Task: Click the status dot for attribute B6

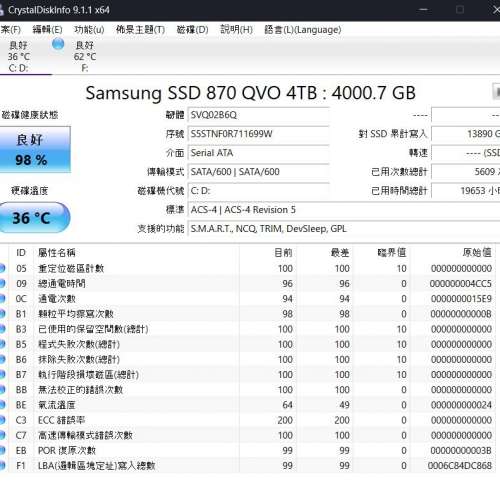Action: point(2,359)
